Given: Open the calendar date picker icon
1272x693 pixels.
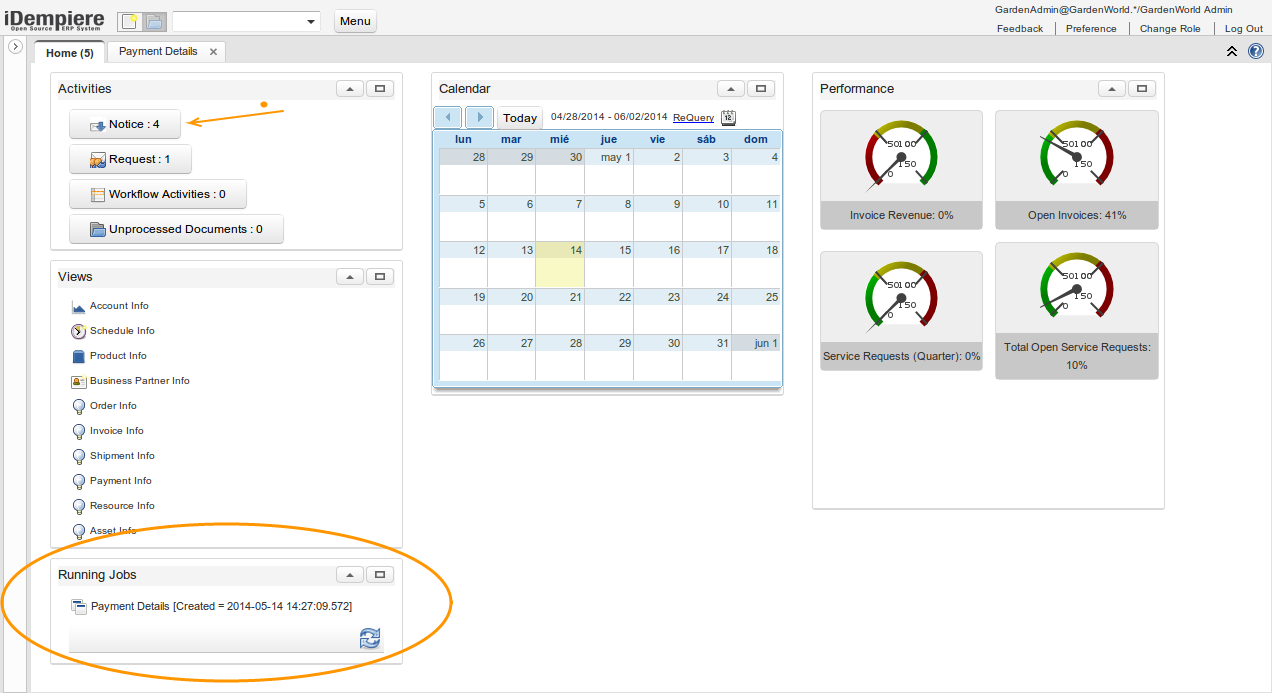Looking at the screenshot, I should pyautogui.click(x=728, y=118).
